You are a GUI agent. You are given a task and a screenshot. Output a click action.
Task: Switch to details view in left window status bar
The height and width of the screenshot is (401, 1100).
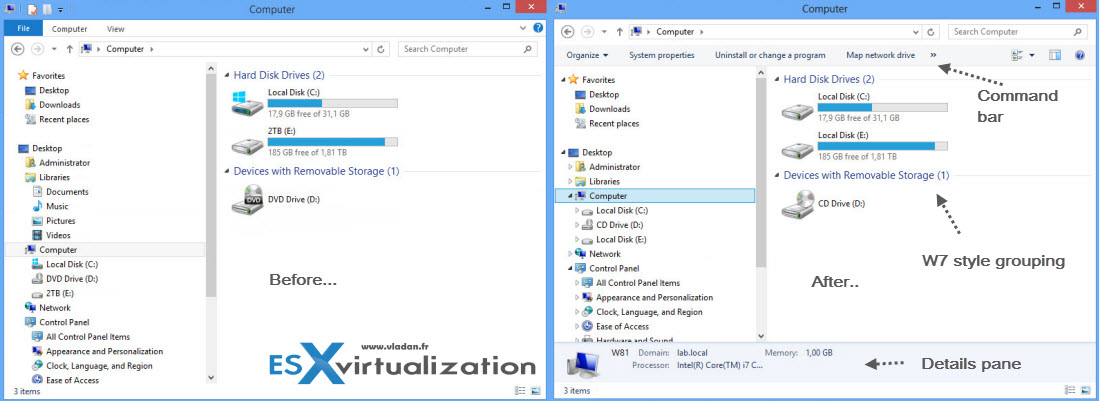click(x=520, y=390)
